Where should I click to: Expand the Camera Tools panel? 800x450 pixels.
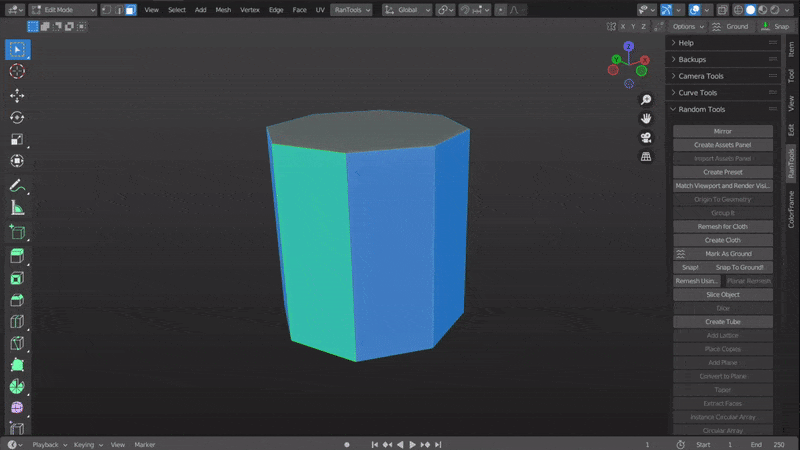[722, 76]
